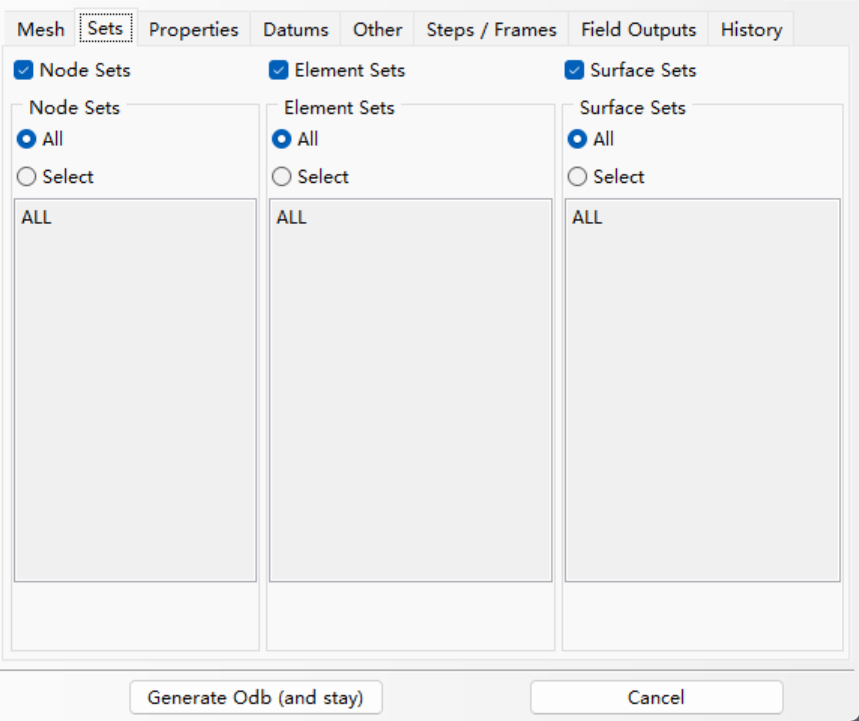Go to the Datums tab
859x721 pixels.
coord(296,30)
